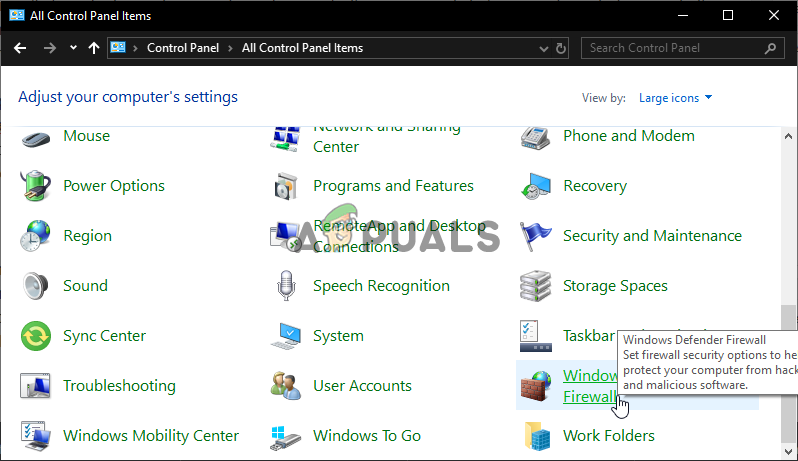
Task: Open the Storage Spaces icon
Action: [x=535, y=286]
